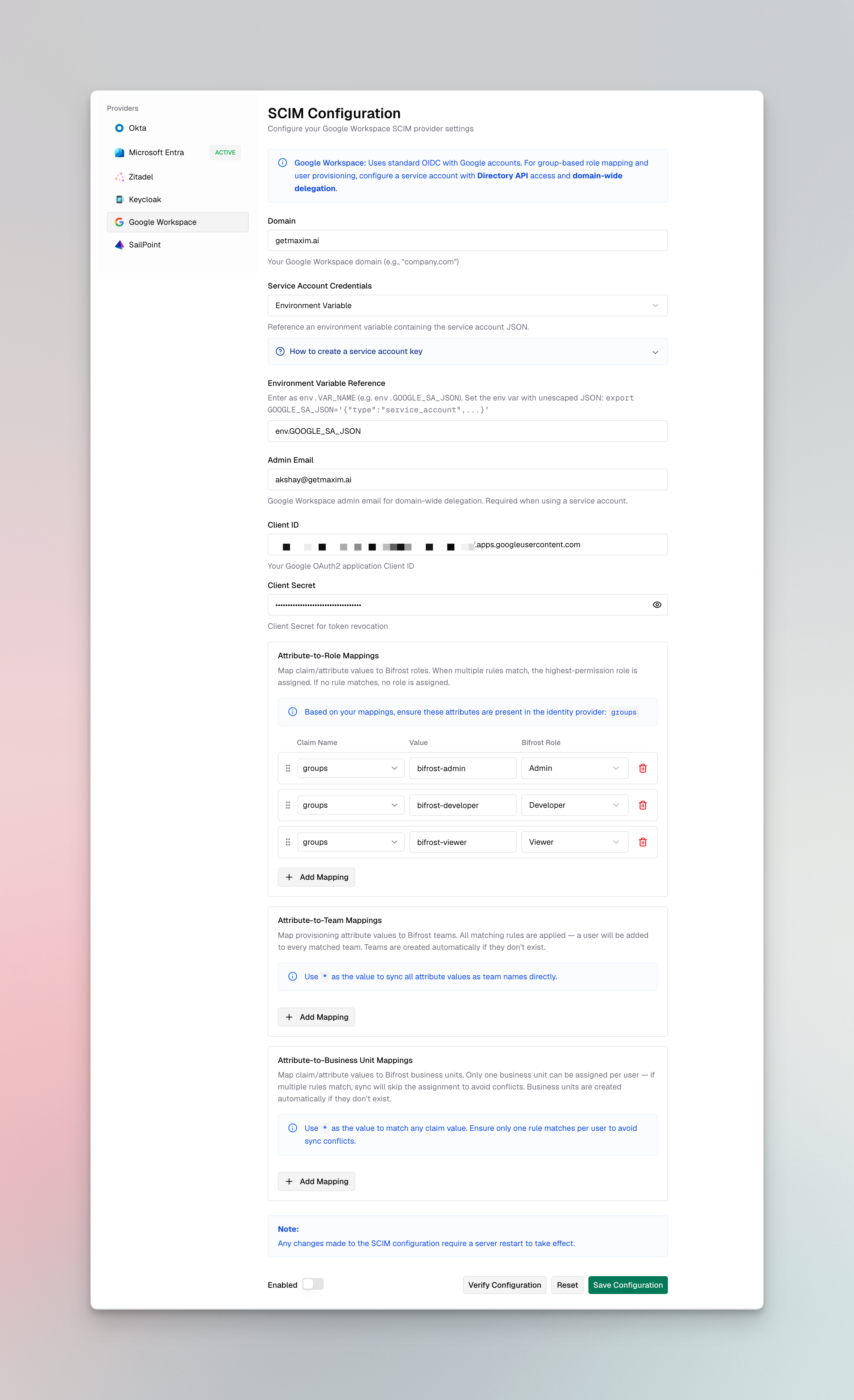
Task: Click the help icon beside service account key
Action: 280,352
